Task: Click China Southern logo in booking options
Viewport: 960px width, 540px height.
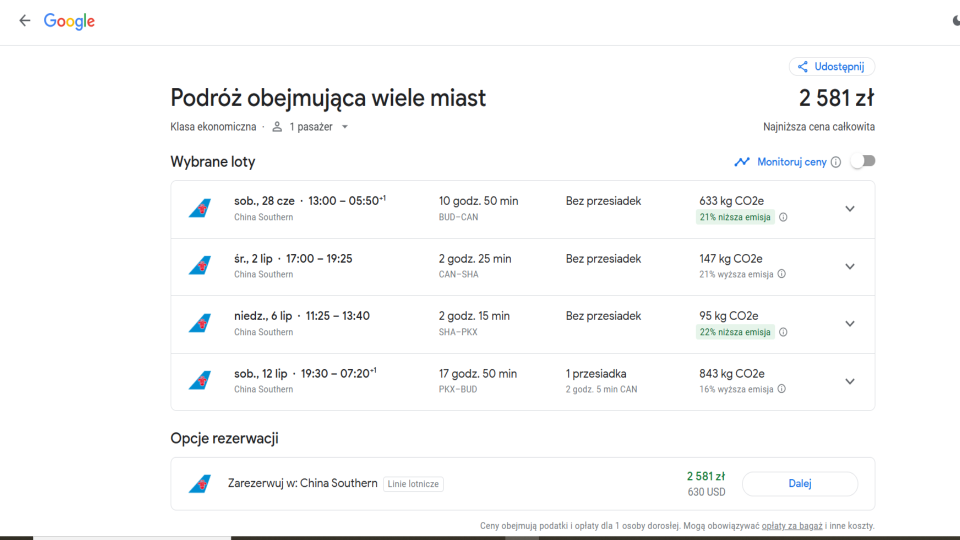Action: [x=200, y=484]
